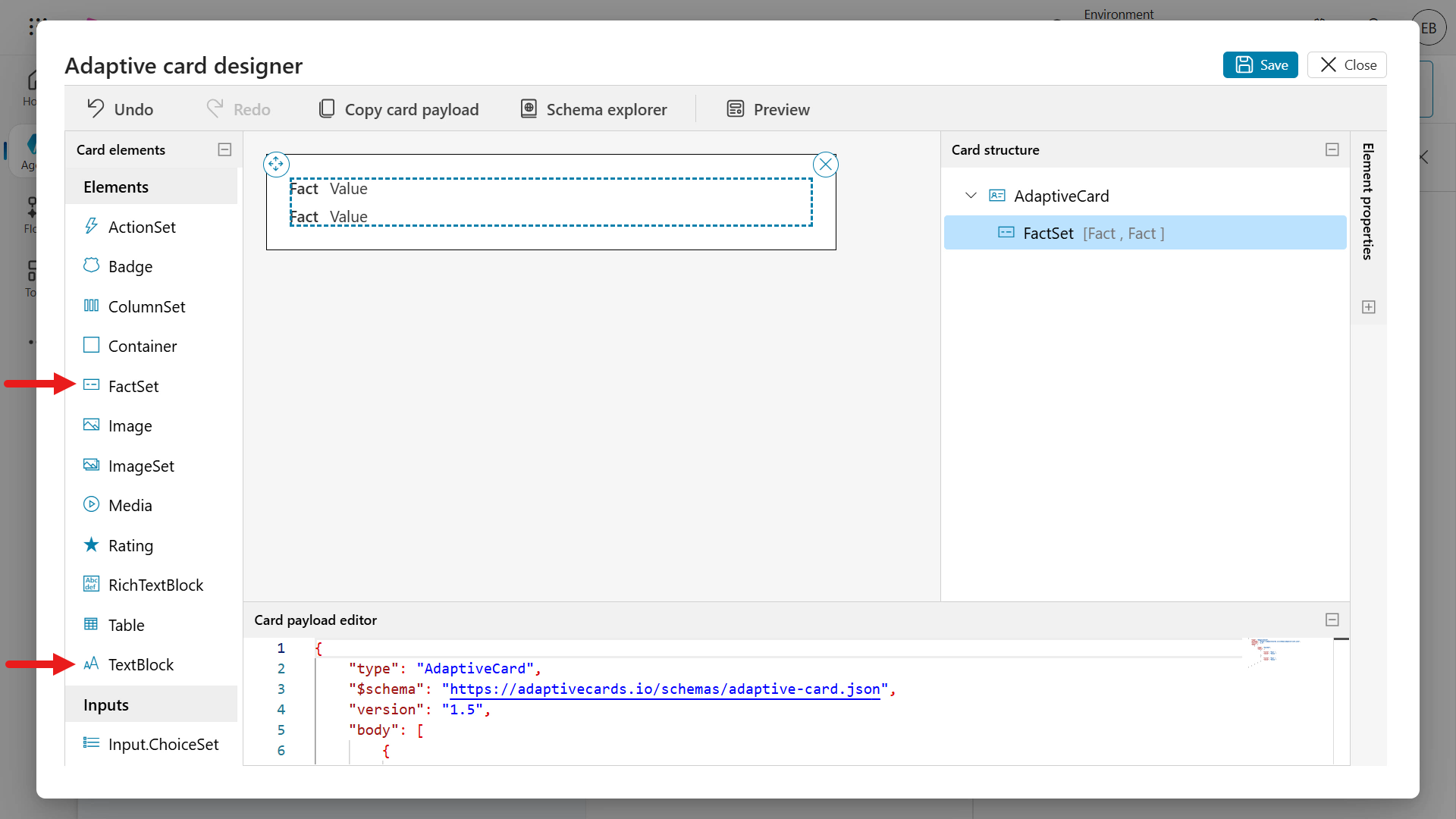
Task: Save the adaptive card
Action: click(x=1260, y=65)
